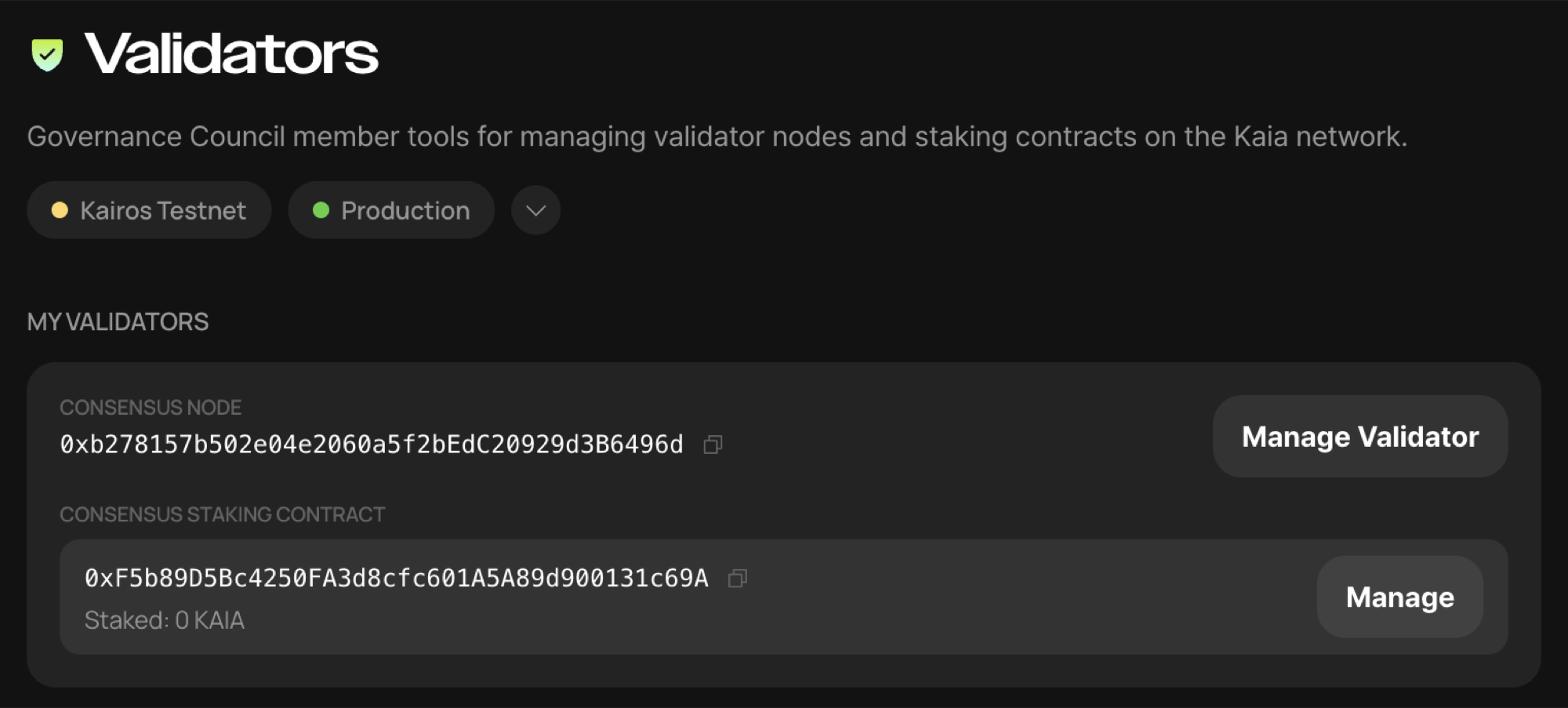Click the Manage Validator button
1568x708 pixels.
1359,436
